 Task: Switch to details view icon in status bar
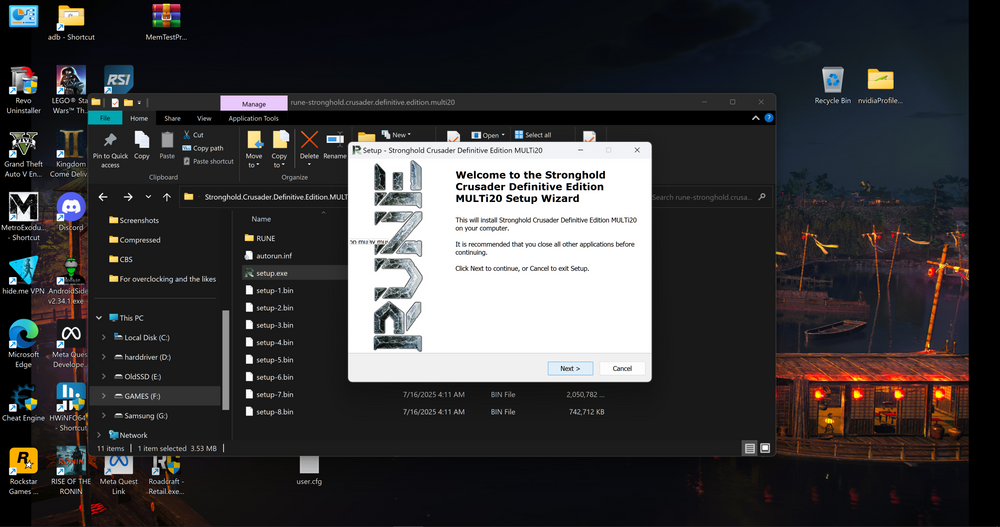point(750,449)
